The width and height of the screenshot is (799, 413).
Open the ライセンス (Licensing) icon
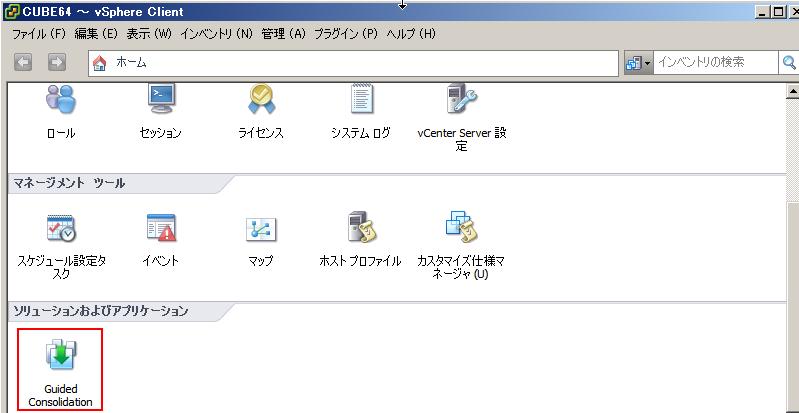pyautogui.click(x=261, y=99)
